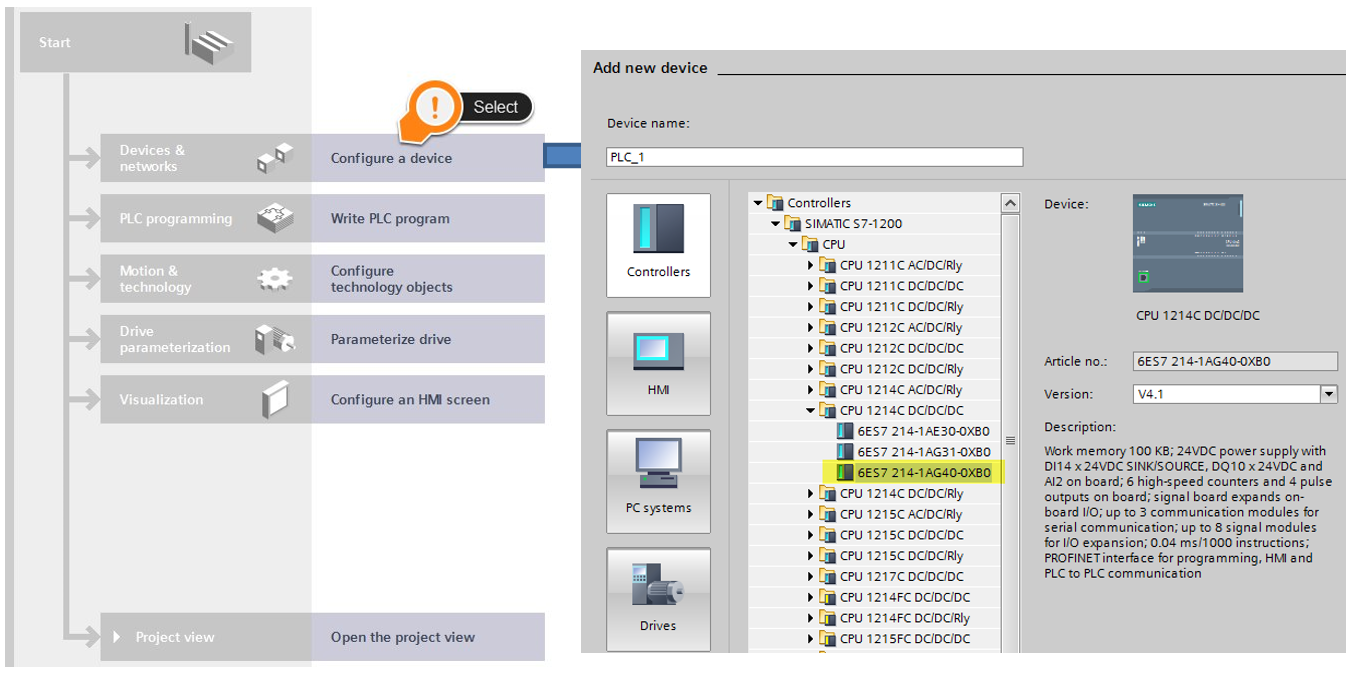Click the CPU 1214C device preview image

click(x=1188, y=243)
